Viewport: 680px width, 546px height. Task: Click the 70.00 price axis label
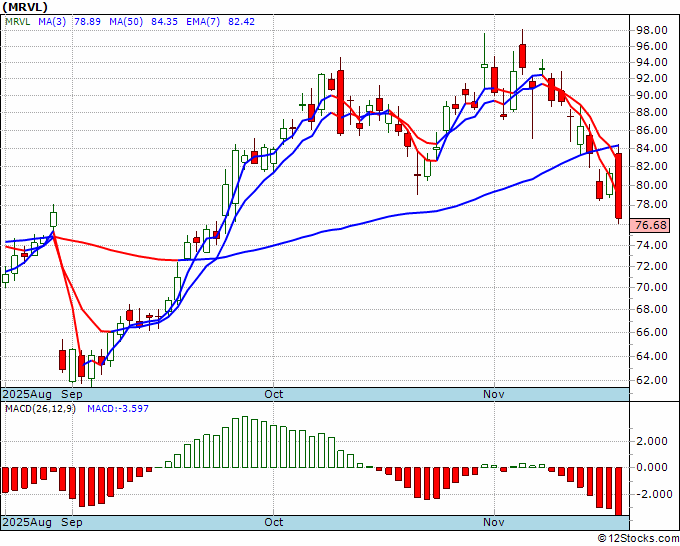(651, 287)
